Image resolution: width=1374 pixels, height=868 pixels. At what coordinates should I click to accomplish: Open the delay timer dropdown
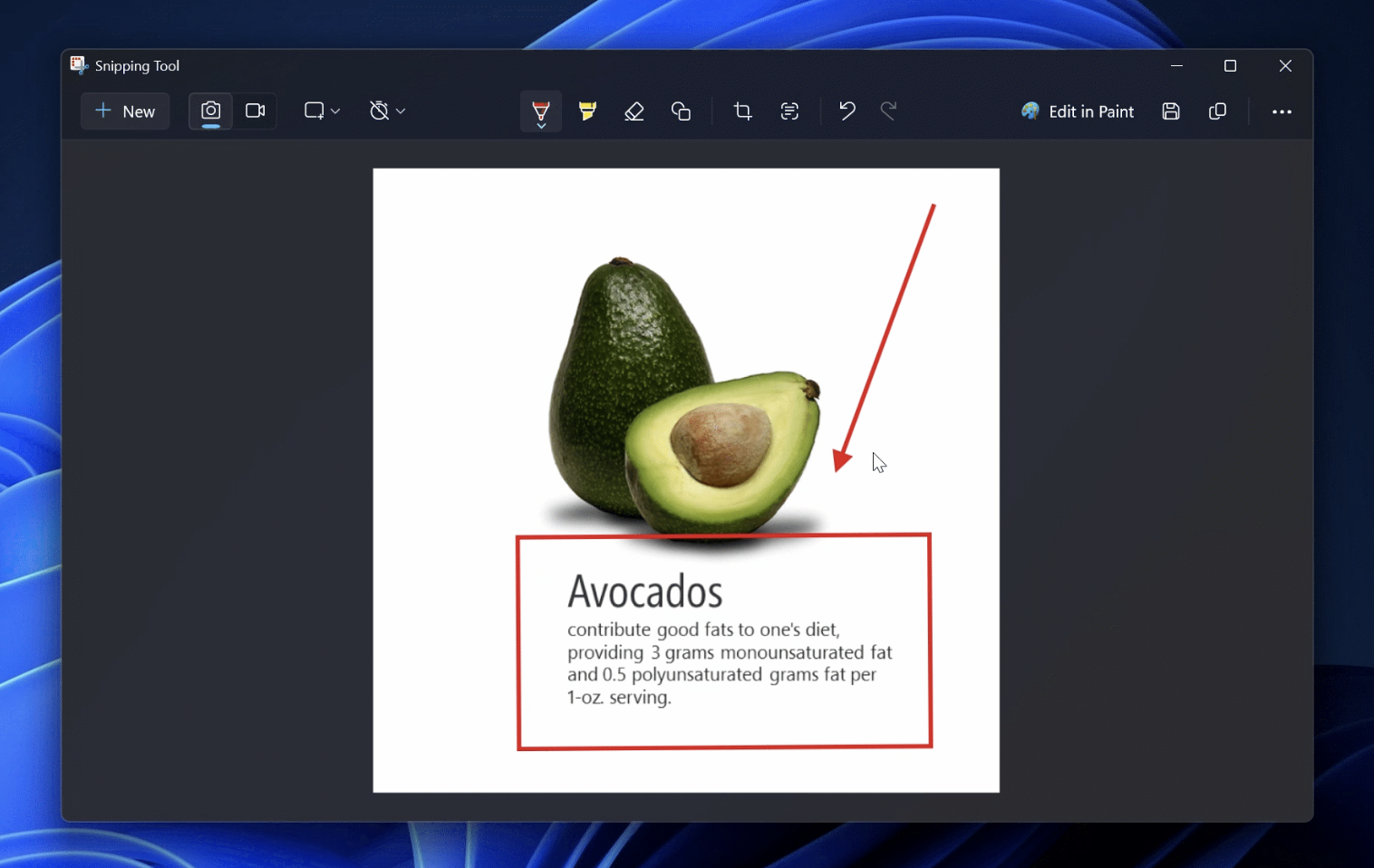click(x=386, y=111)
